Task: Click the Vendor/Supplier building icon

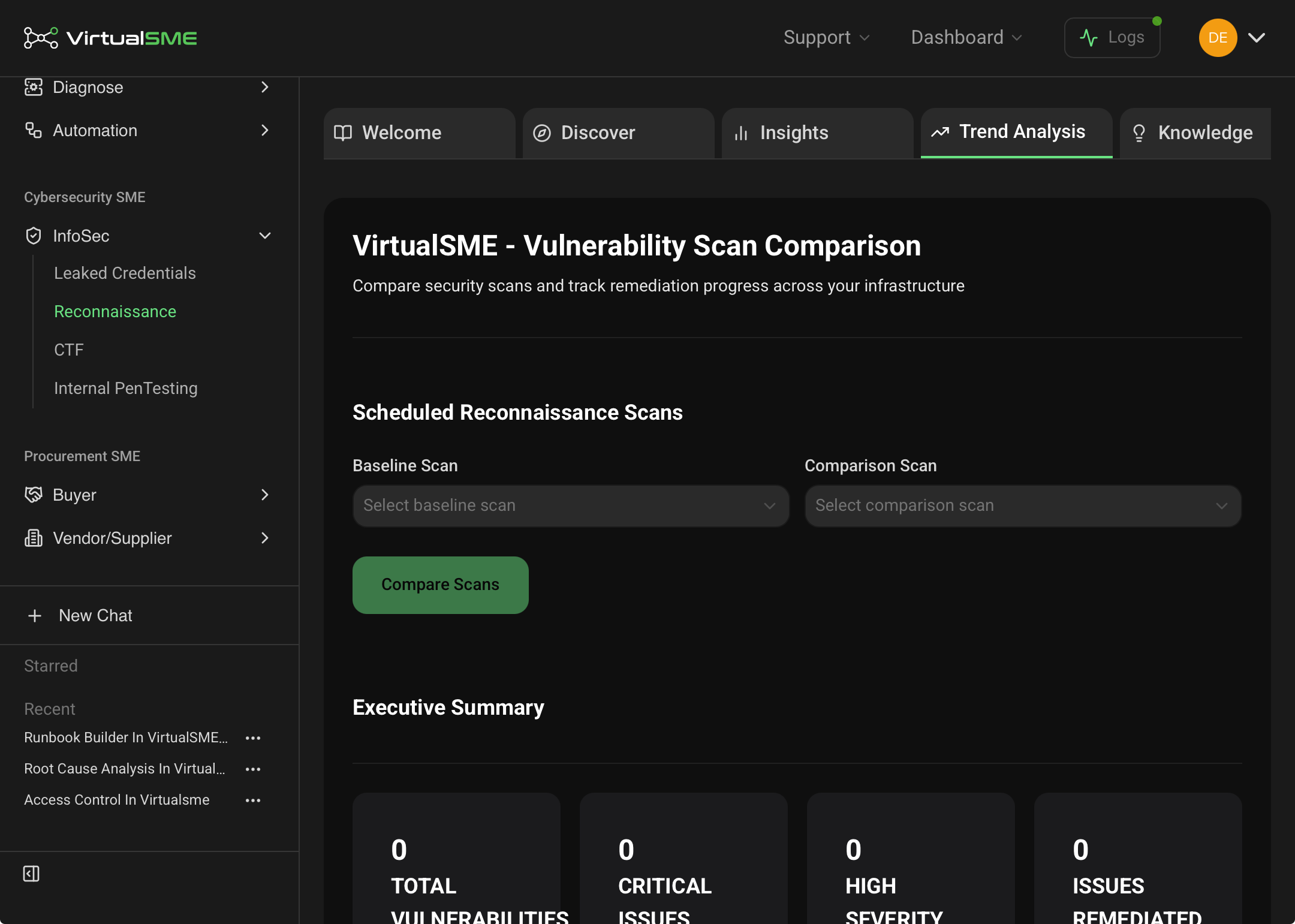Action: 33,538
